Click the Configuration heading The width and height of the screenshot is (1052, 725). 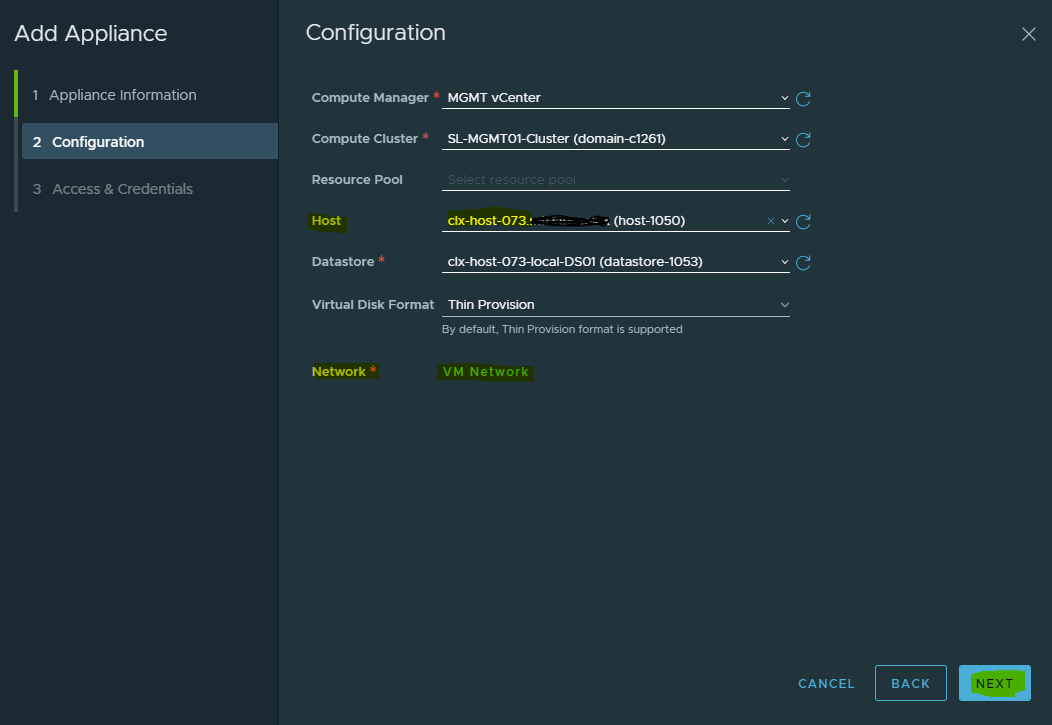[x=376, y=33]
